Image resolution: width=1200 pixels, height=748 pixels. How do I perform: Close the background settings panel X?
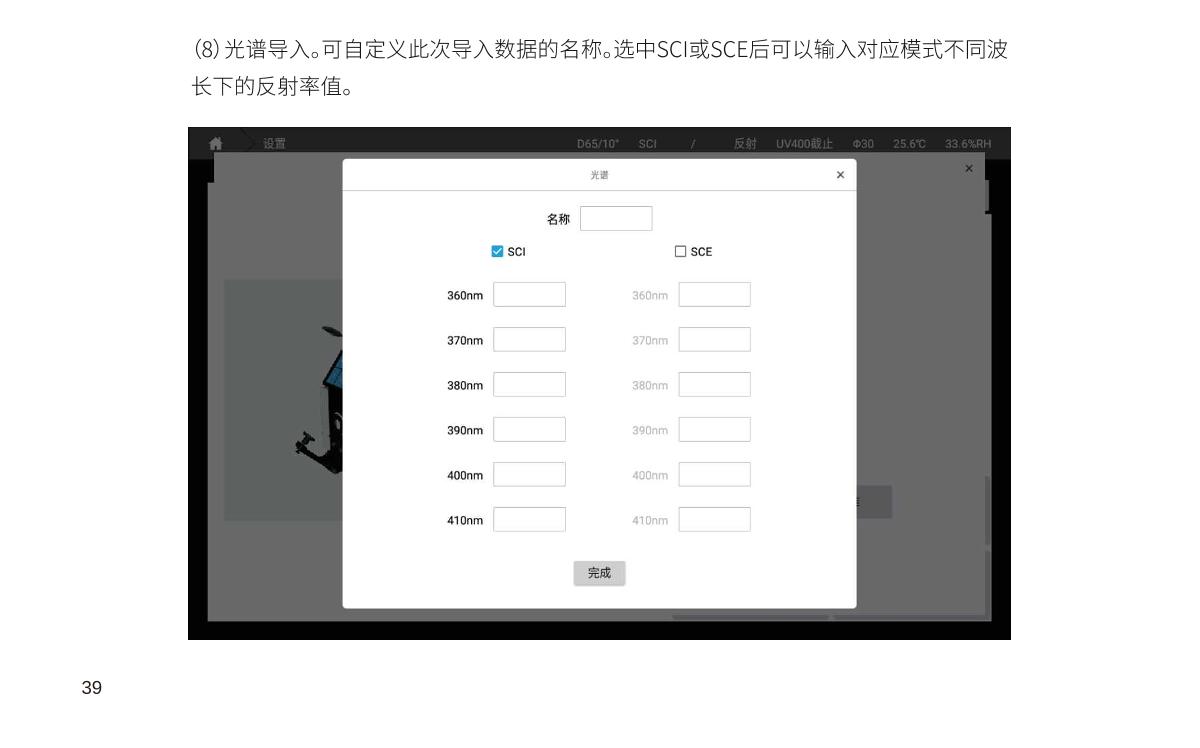[968, 169]
